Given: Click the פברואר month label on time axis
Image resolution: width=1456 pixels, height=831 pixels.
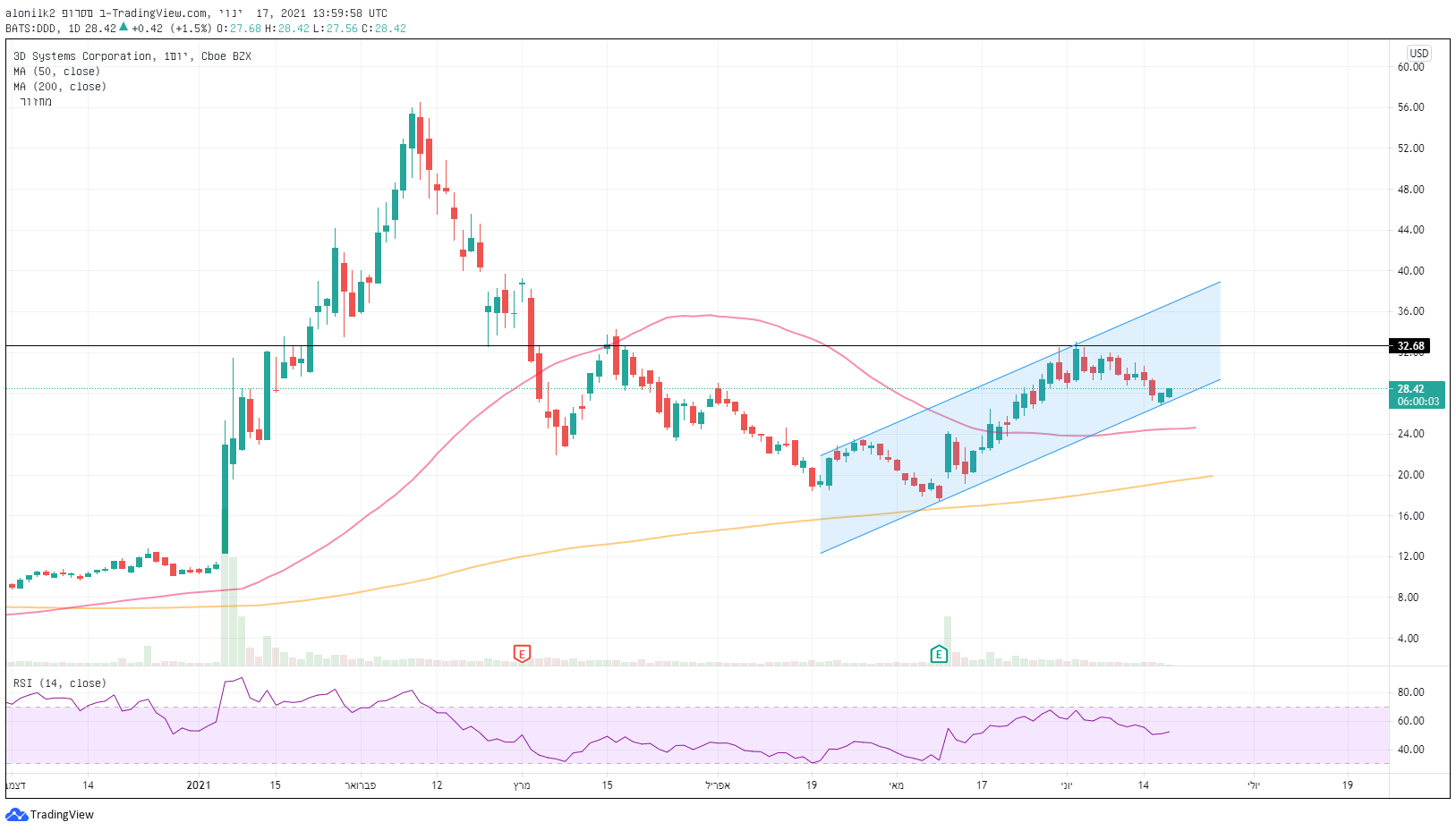Looking at the screenshot, I should click(360, 785).
